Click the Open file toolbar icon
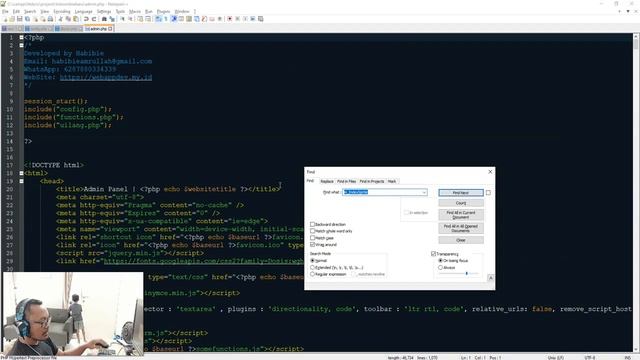The image size is (640, 360). coord(12,19)
